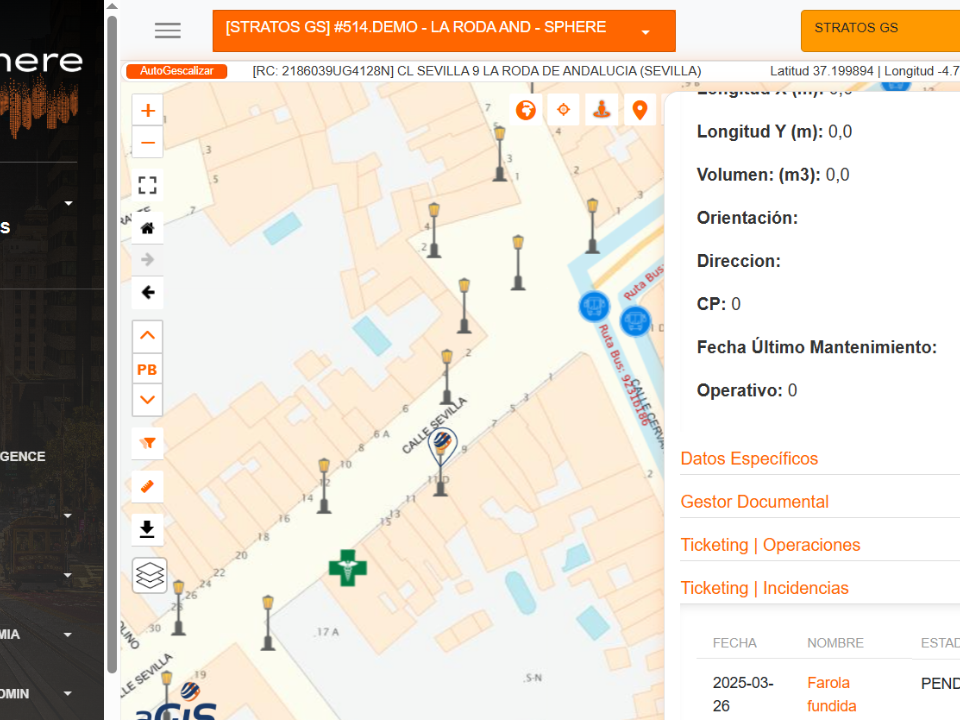Viewport: 960px width, 720px height.
Task: Activate the street view person icon
Action: pos(602,110)
